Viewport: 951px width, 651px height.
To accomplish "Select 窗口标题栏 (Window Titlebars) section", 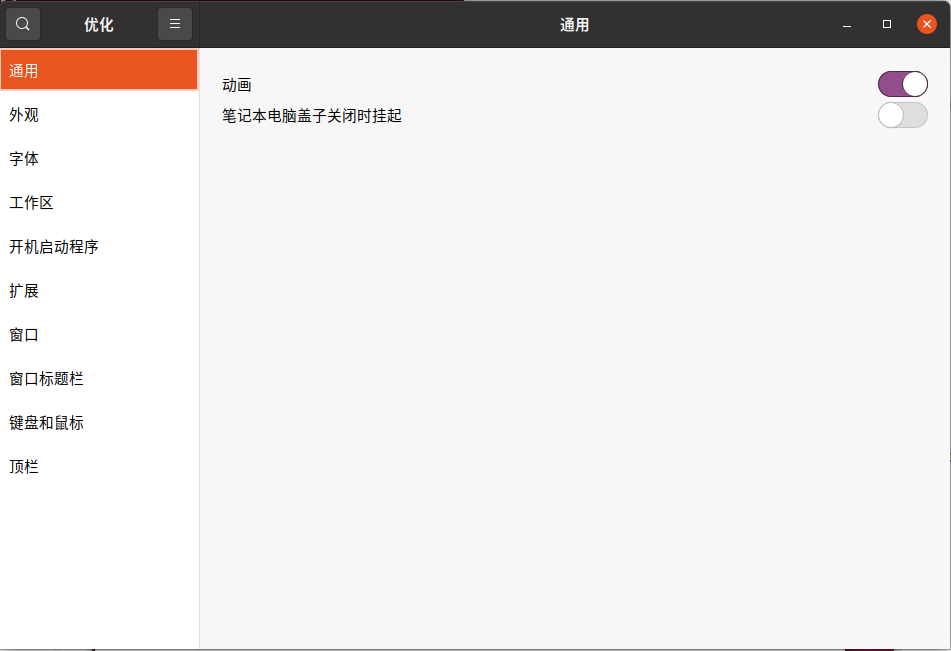I will point(46,378).
